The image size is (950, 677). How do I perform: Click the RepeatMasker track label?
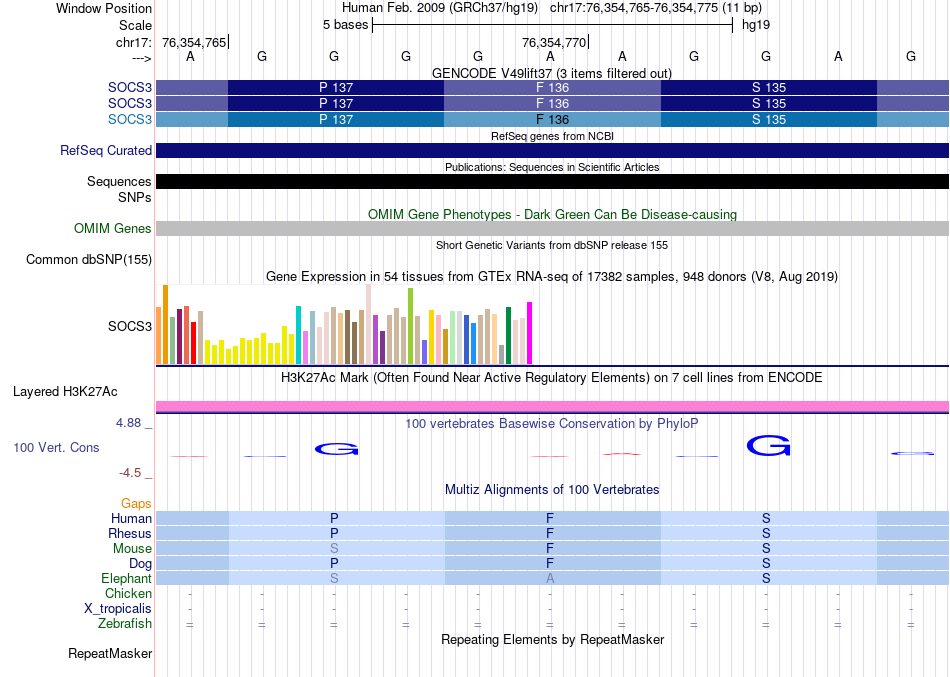110,653
